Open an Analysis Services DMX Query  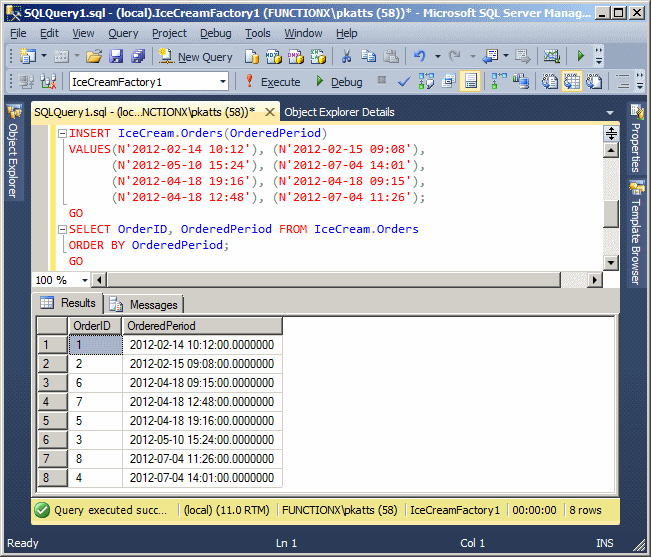(296, 56)
